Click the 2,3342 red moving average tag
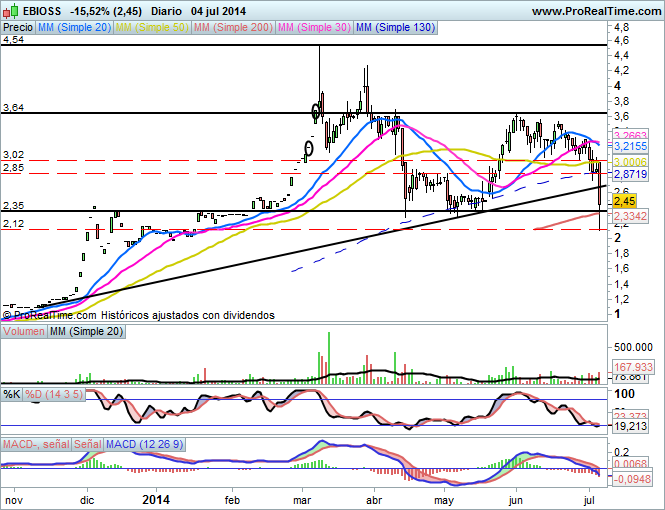 [630, 216]
